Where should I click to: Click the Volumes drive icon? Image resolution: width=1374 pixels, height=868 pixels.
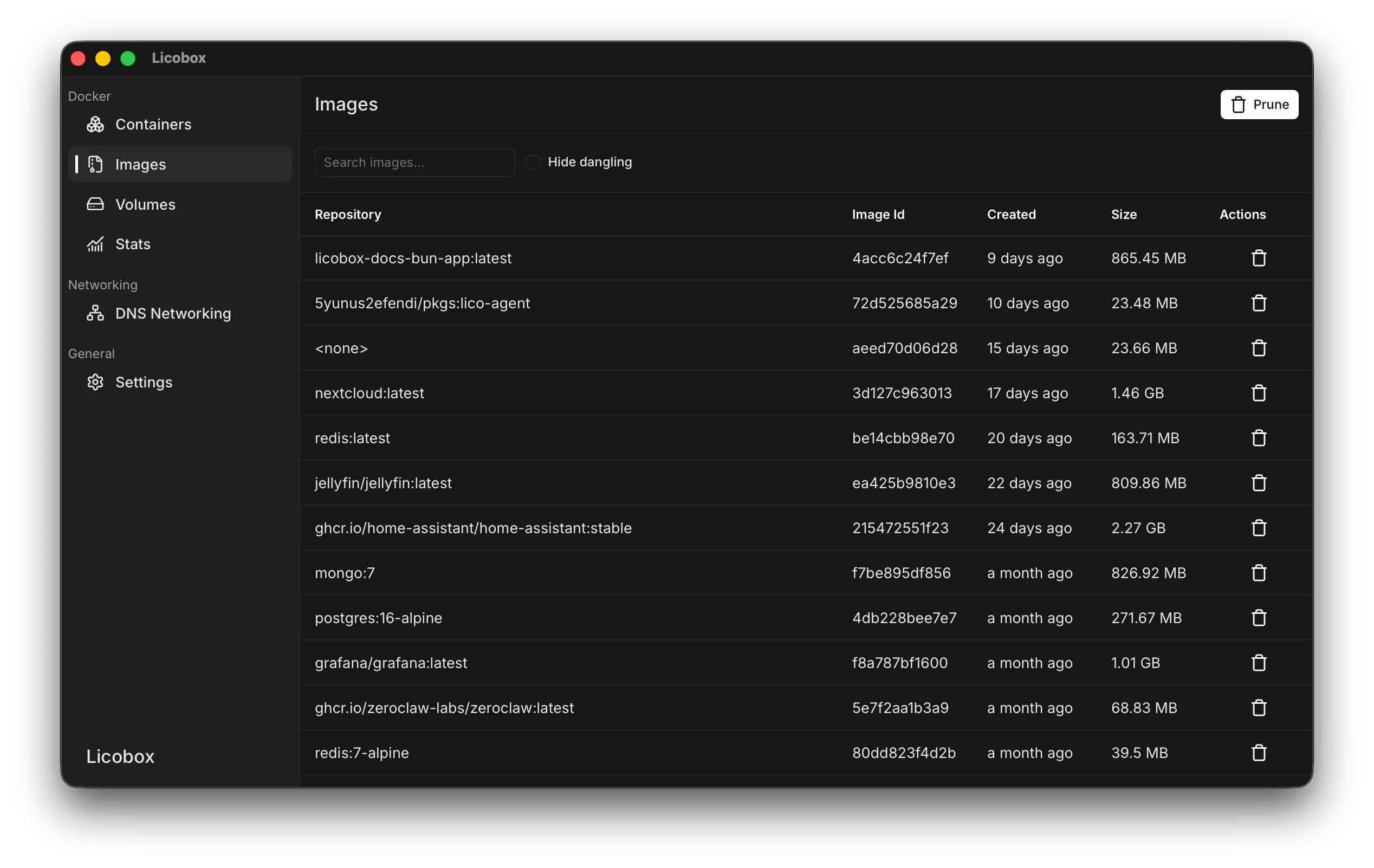coord(95,204)
